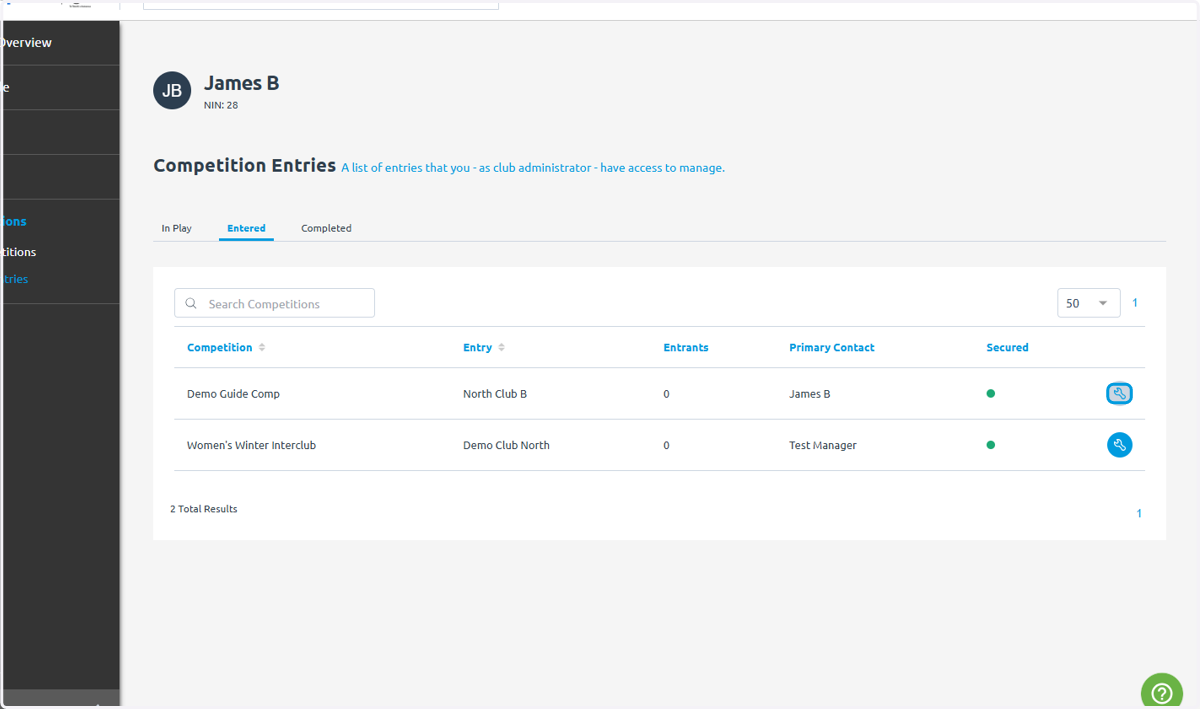Click primary contact James B in table
The image size is (1200, 709).
click(810, 394)
